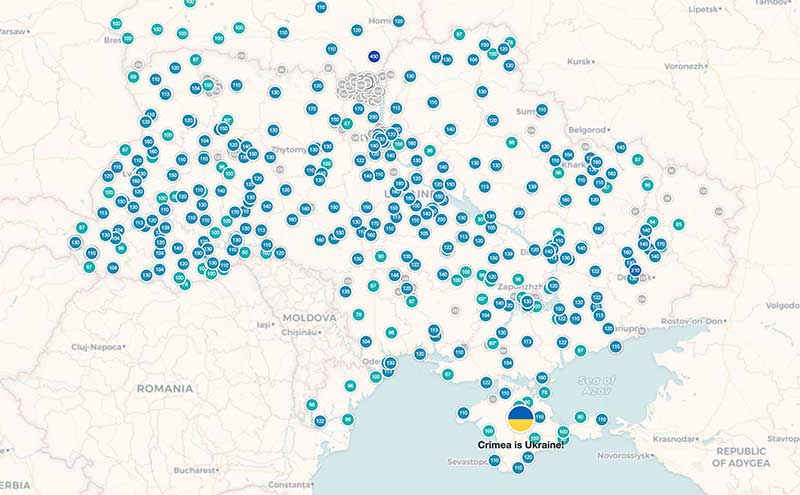This screenshot has width=800, height=495.
Task: Click the teal 80 marker on Kerch peninsula
Action: coord(580,417)
